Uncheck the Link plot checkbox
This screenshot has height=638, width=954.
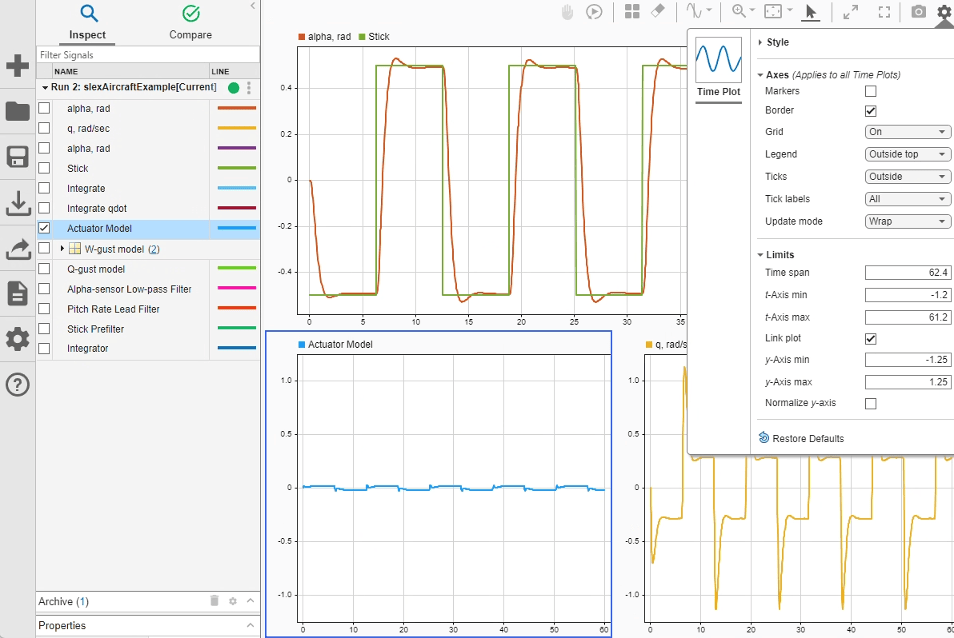click(871, 339)
